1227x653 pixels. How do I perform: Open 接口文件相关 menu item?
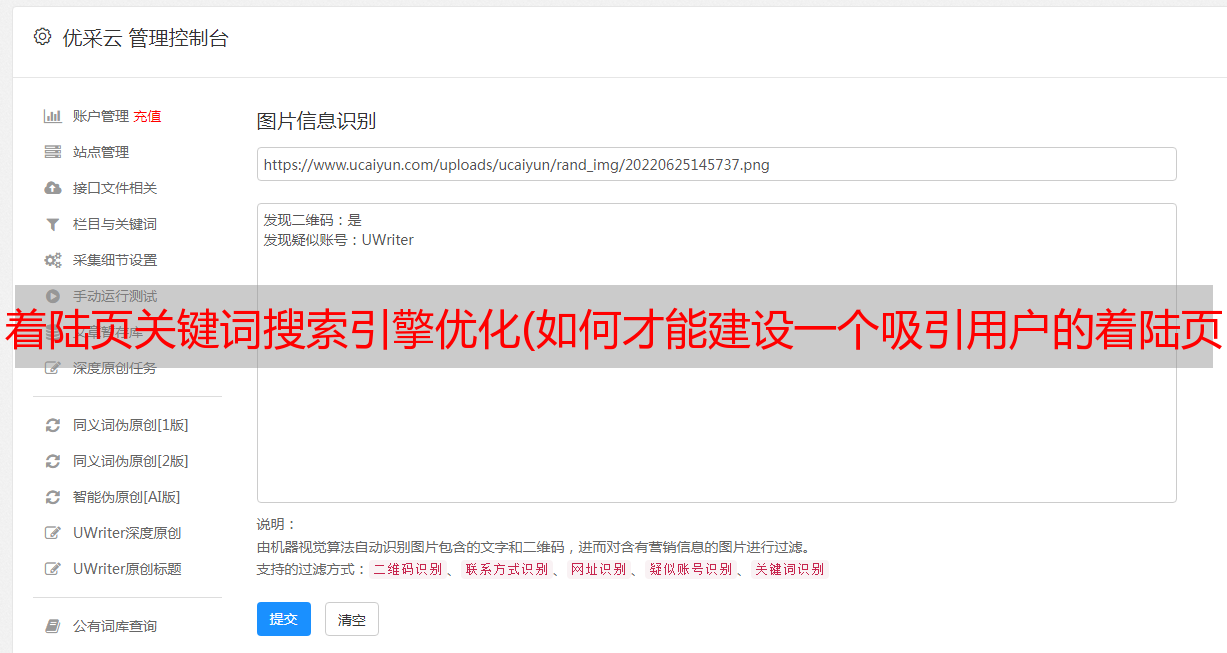click(115, 188)
